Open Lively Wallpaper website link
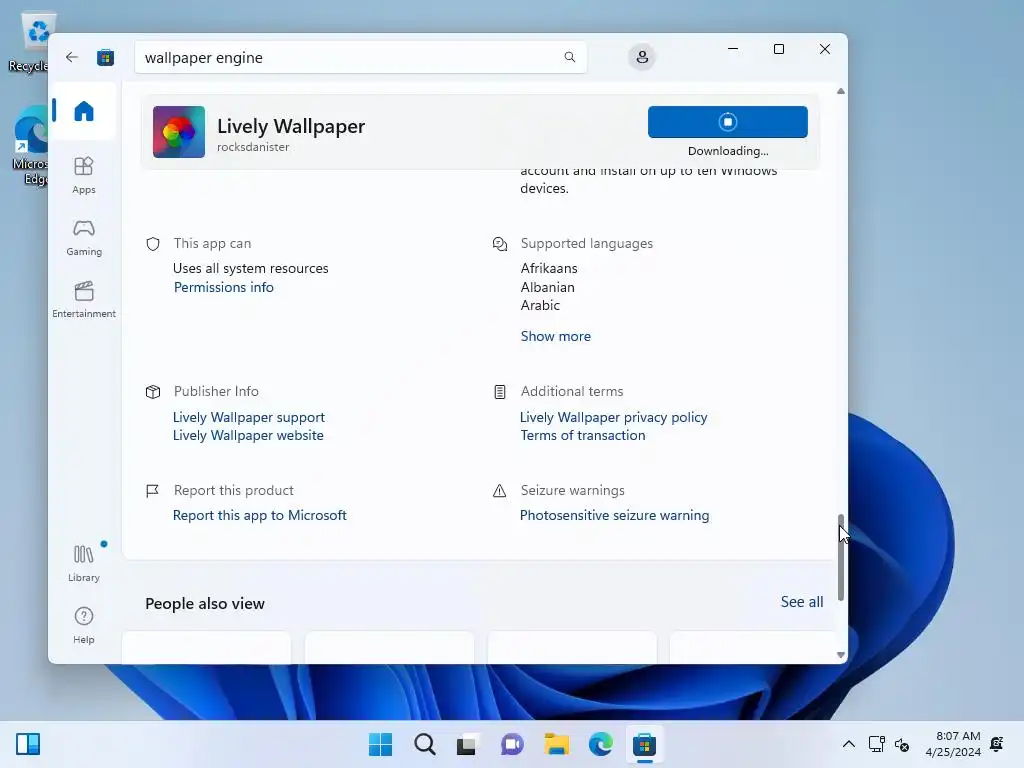 click(248, 436)
